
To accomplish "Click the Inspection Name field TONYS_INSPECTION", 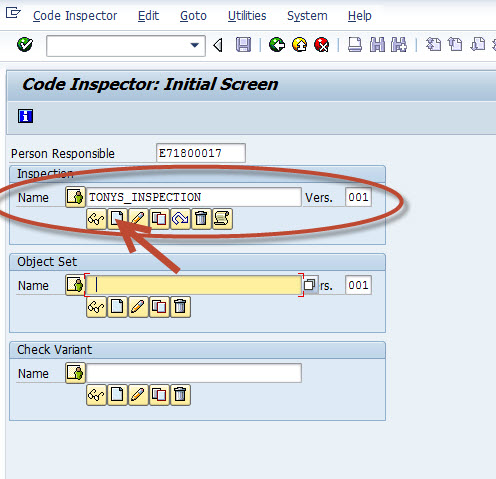I will 194,197.
